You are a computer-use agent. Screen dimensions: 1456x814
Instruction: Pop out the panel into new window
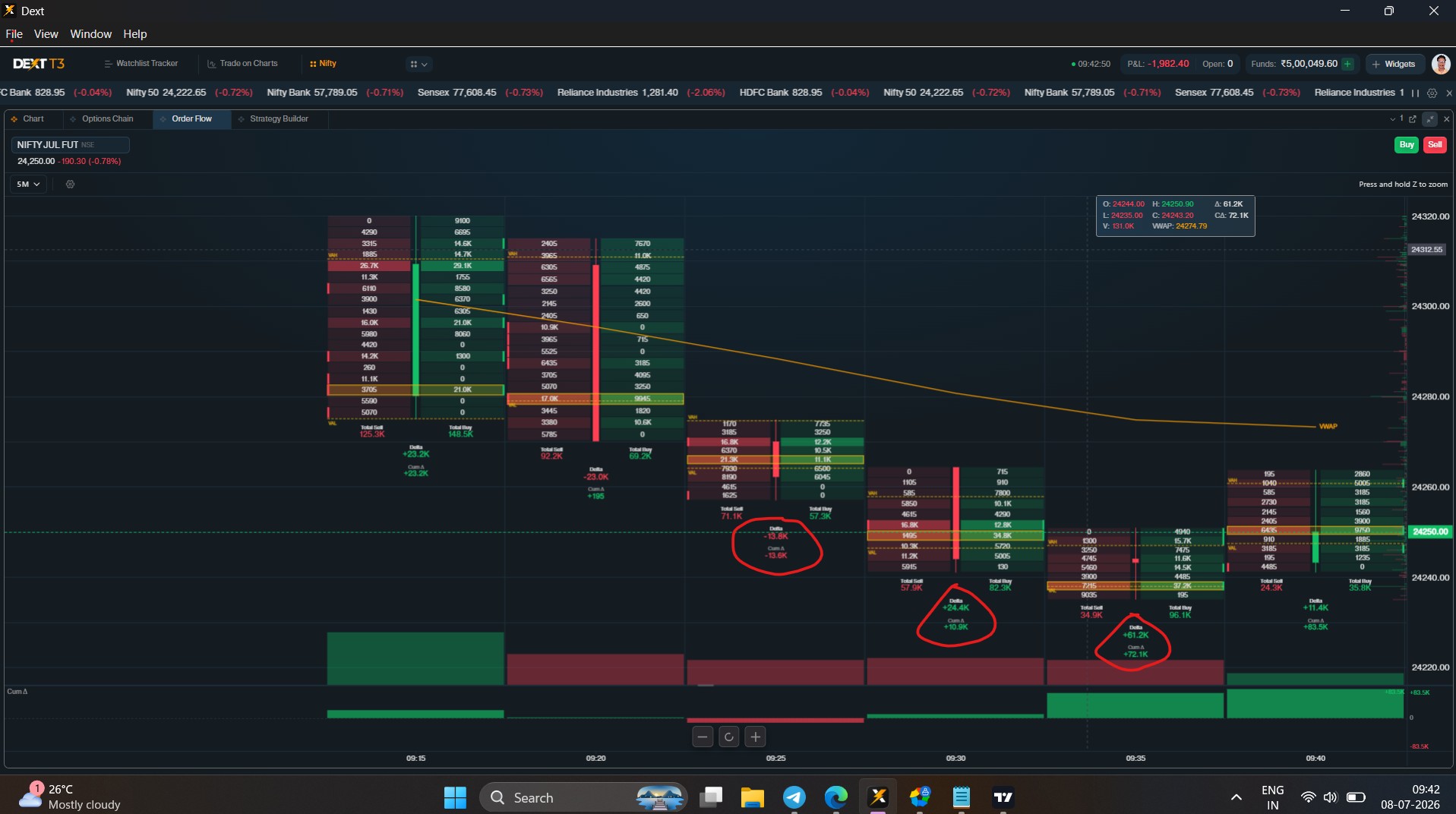click(x=1413, y=119)
